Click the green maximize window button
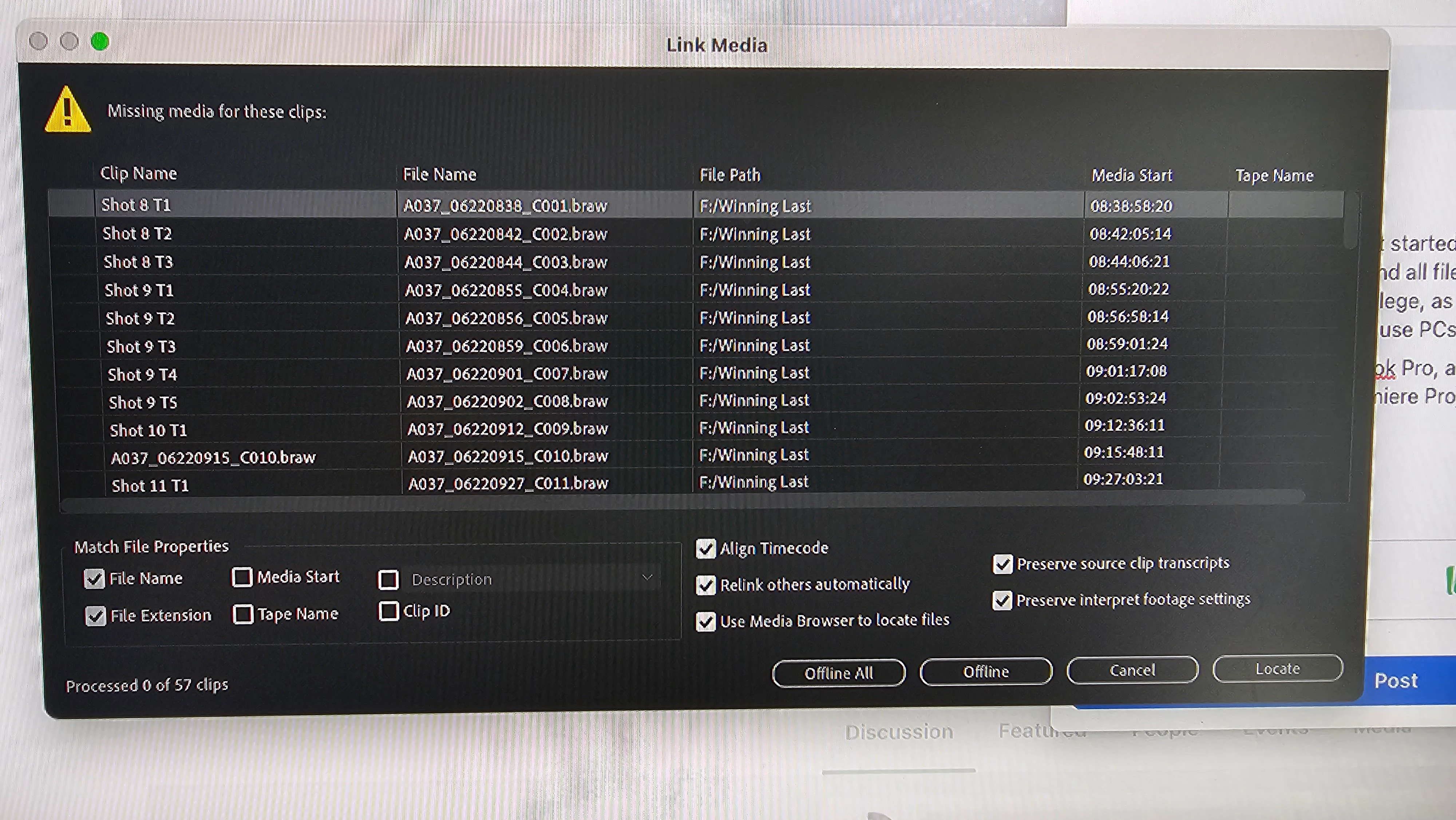The height and width of the screenshot is (820, 1456). click(100, 42)
